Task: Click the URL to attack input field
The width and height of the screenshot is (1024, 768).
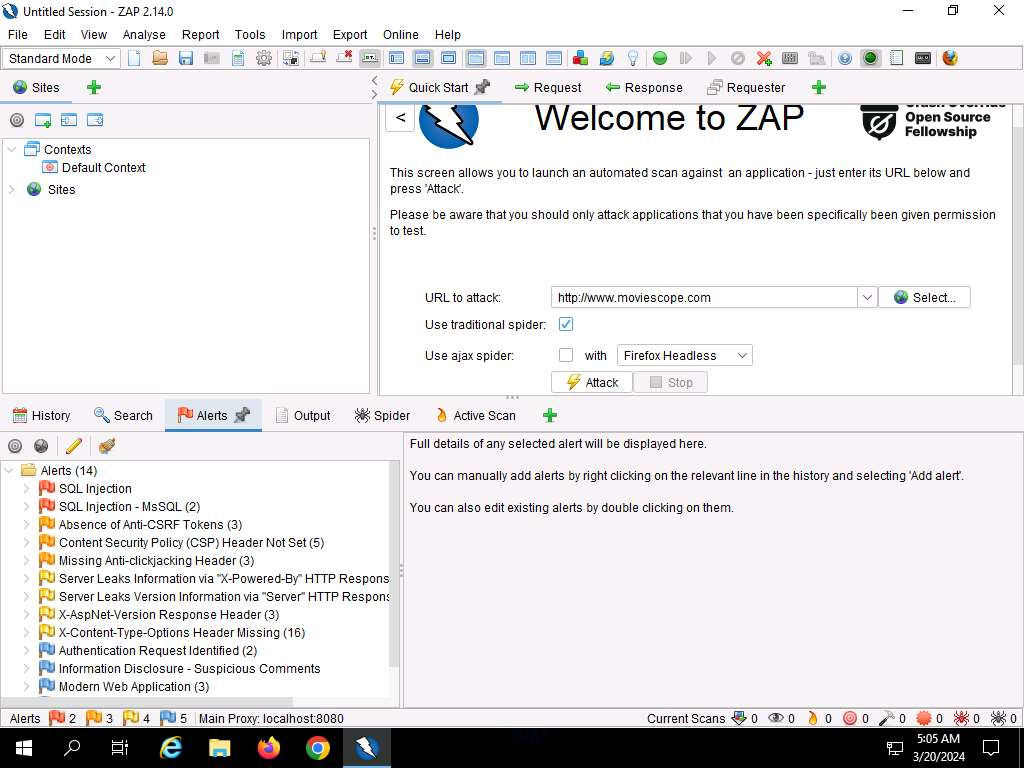Action: pos(704,297)
